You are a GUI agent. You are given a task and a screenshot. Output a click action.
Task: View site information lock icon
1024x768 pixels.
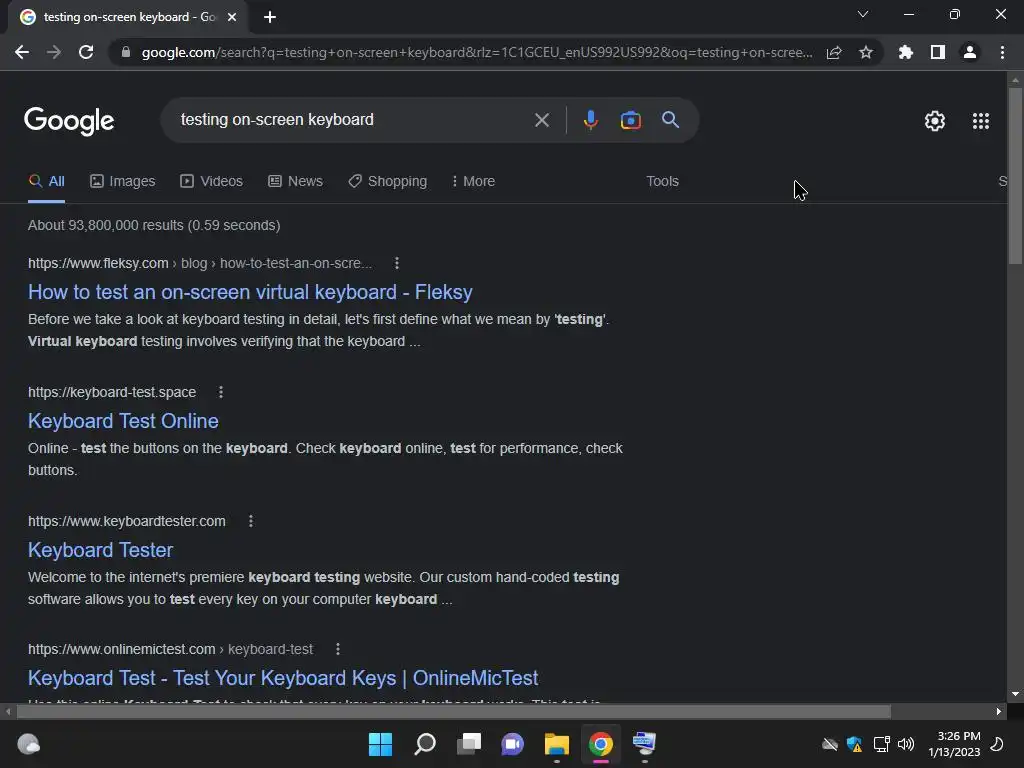click(126, 52)
